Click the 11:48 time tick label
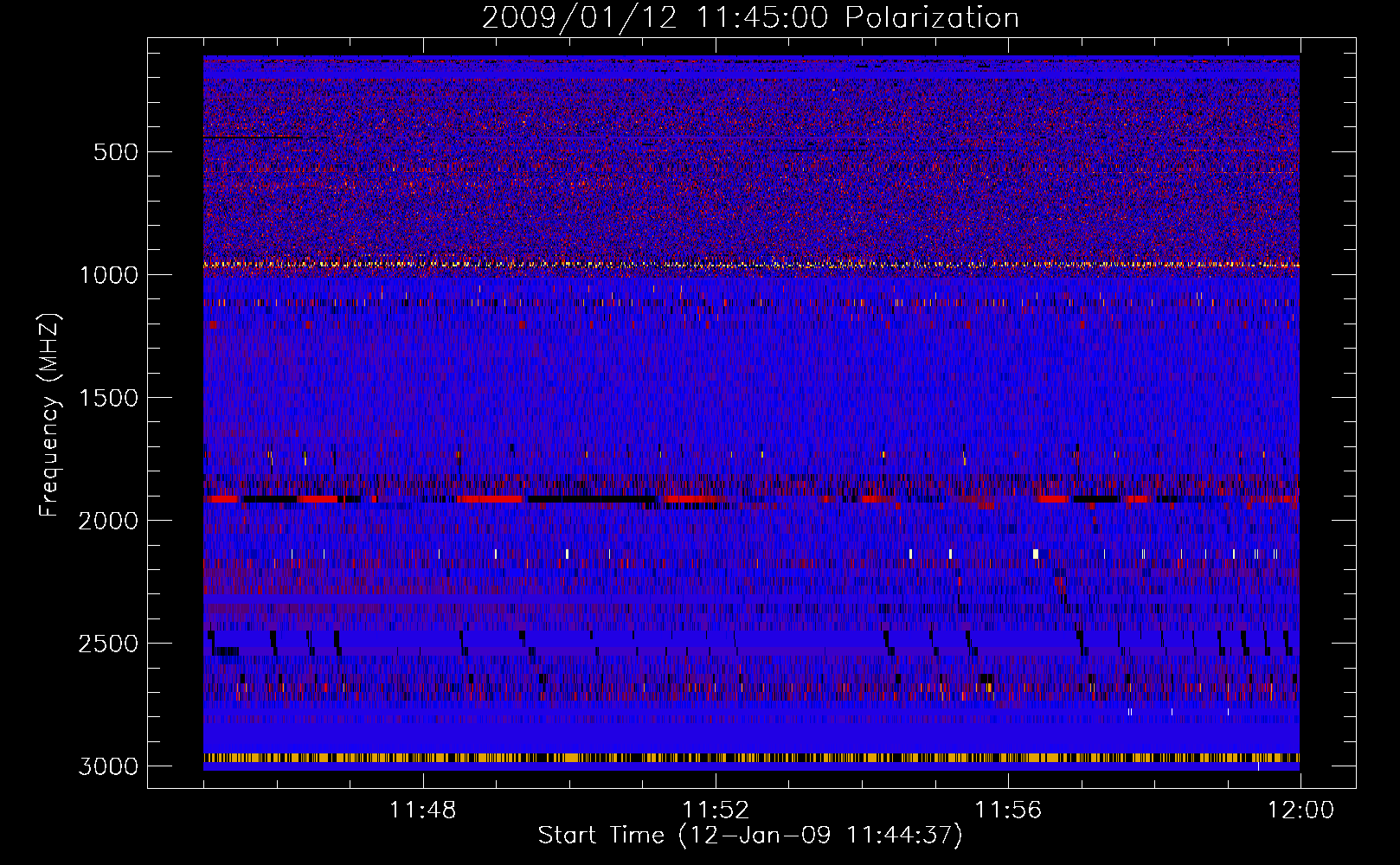This screenshot has width=1400, height=865. [x=423, y=811]
